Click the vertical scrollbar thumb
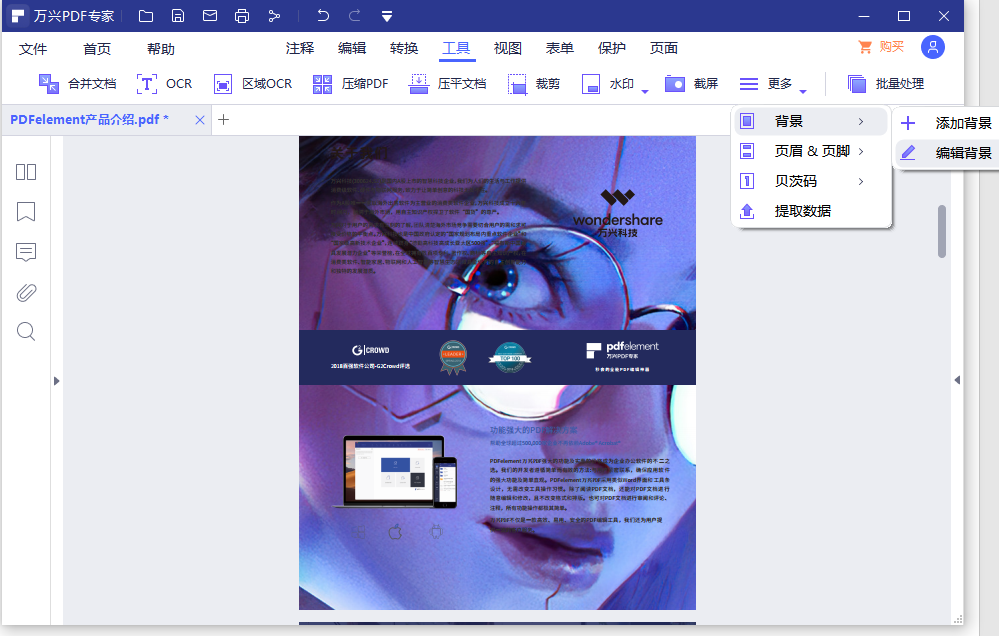This screenshot has height=636, width=999. point(942,231)
